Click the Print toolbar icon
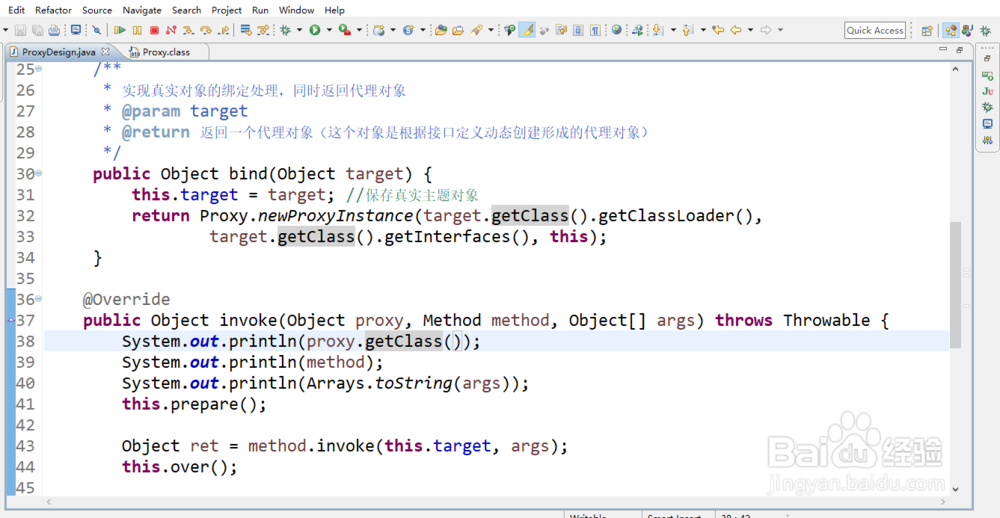The image size is (1000, 518). click(54, 30)
